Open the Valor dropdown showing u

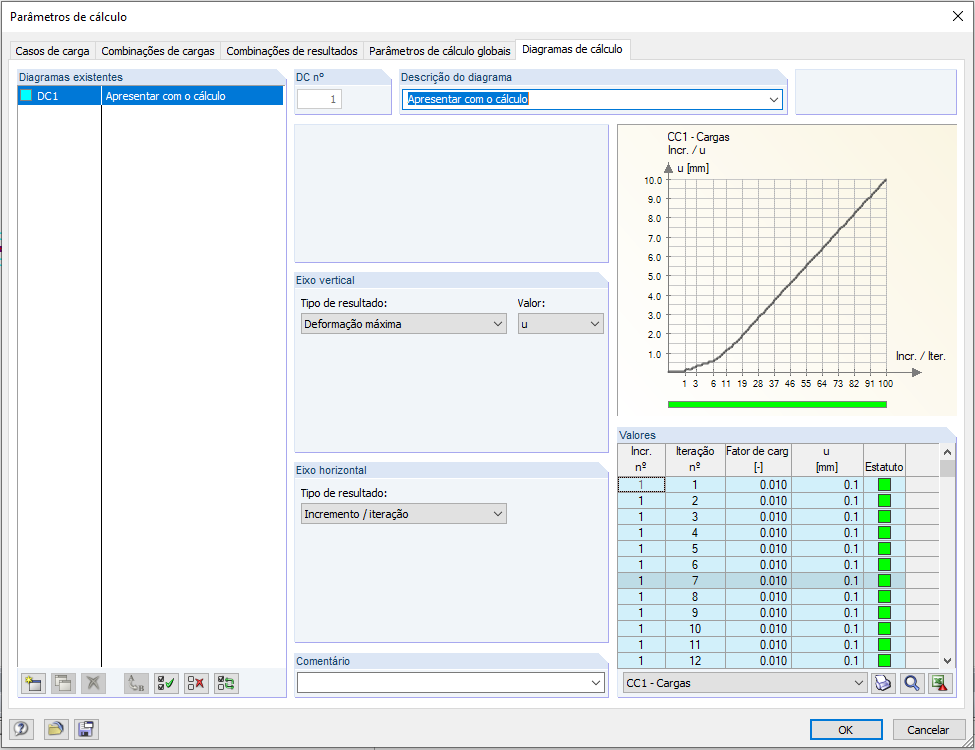point(560,324)
